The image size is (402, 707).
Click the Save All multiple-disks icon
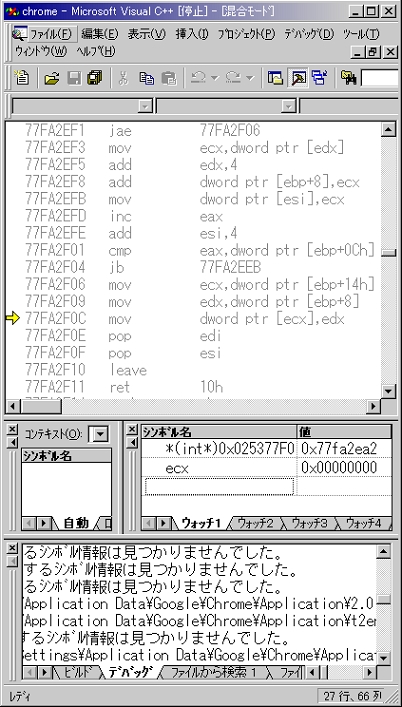pyautogui.click(x=94, y=78)
